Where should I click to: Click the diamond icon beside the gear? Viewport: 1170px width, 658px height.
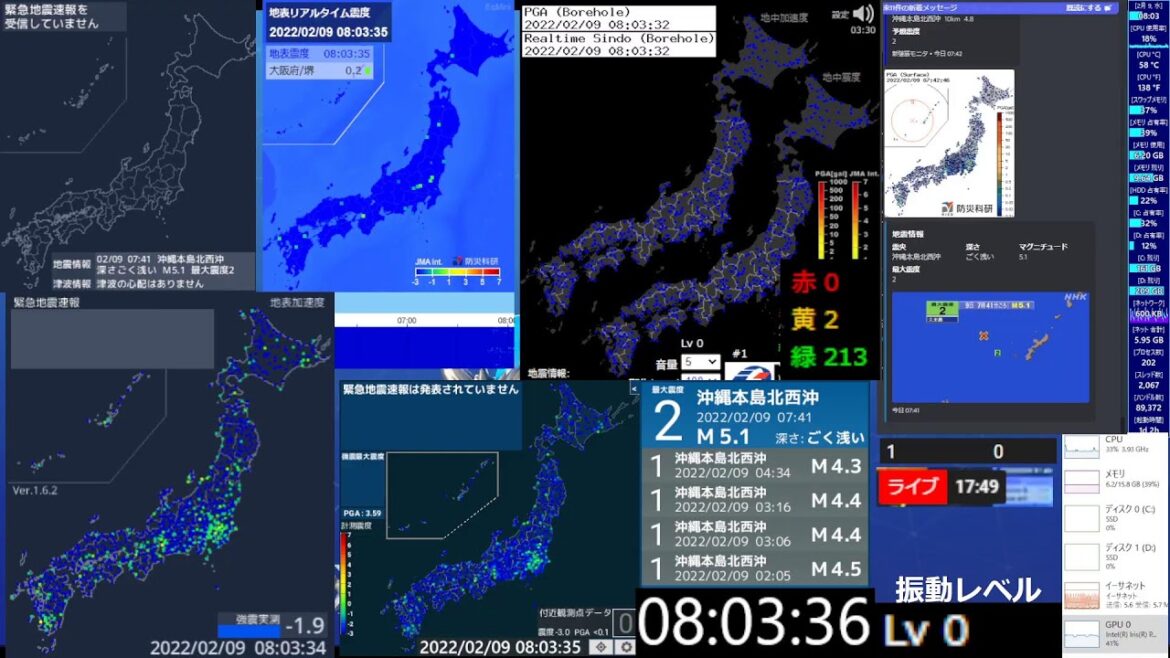(x=603, y=646)
